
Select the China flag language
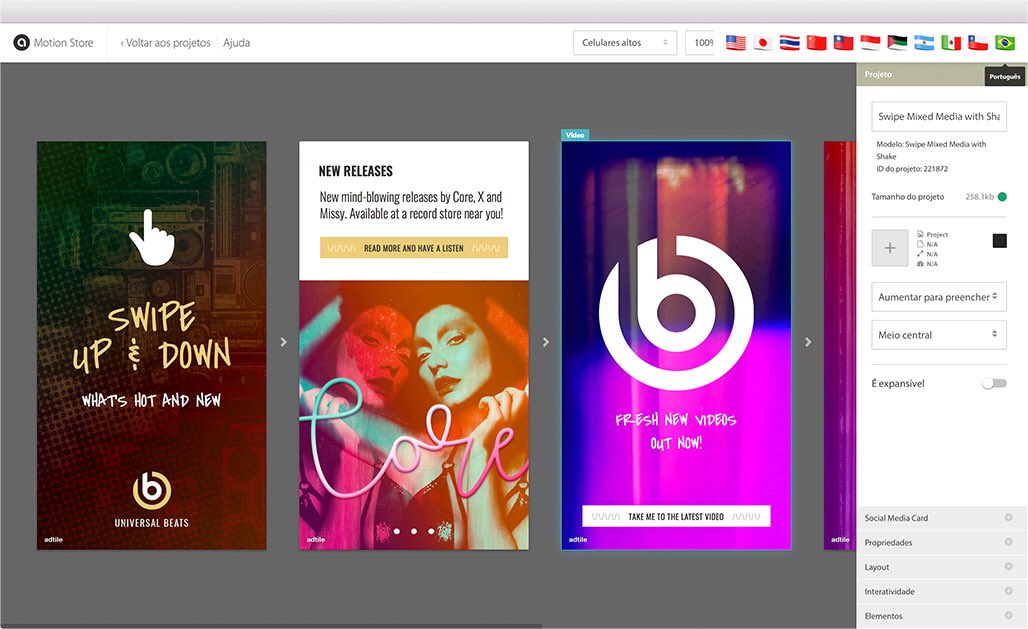[816, 43]
